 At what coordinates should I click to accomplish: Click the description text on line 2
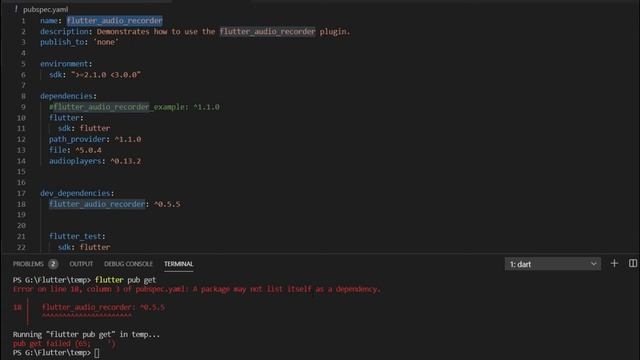coord(223,31)
